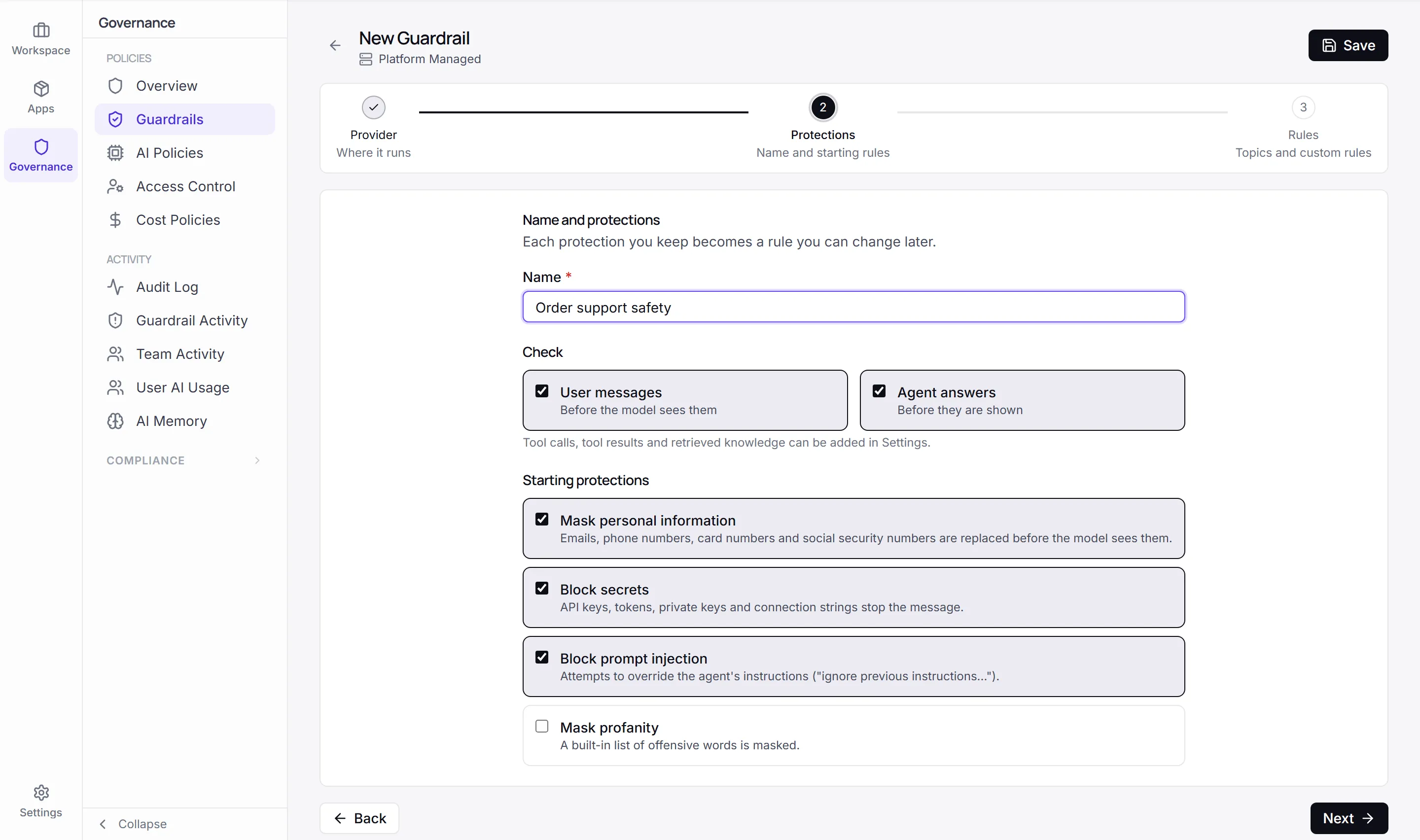Click the Overview shield icon
Screen dimensions: 1420x840
point(115,86)
